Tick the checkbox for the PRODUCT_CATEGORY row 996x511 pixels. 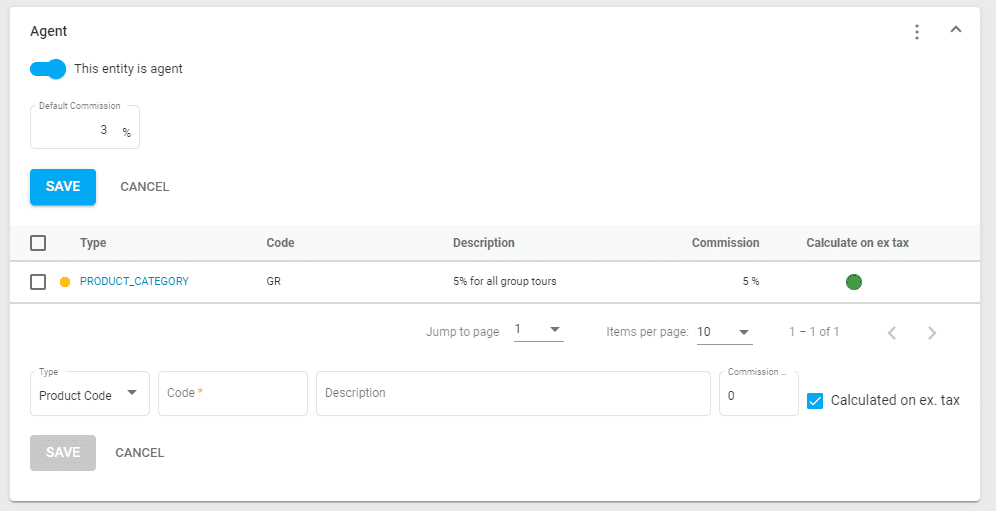click(x=38, y=282)
